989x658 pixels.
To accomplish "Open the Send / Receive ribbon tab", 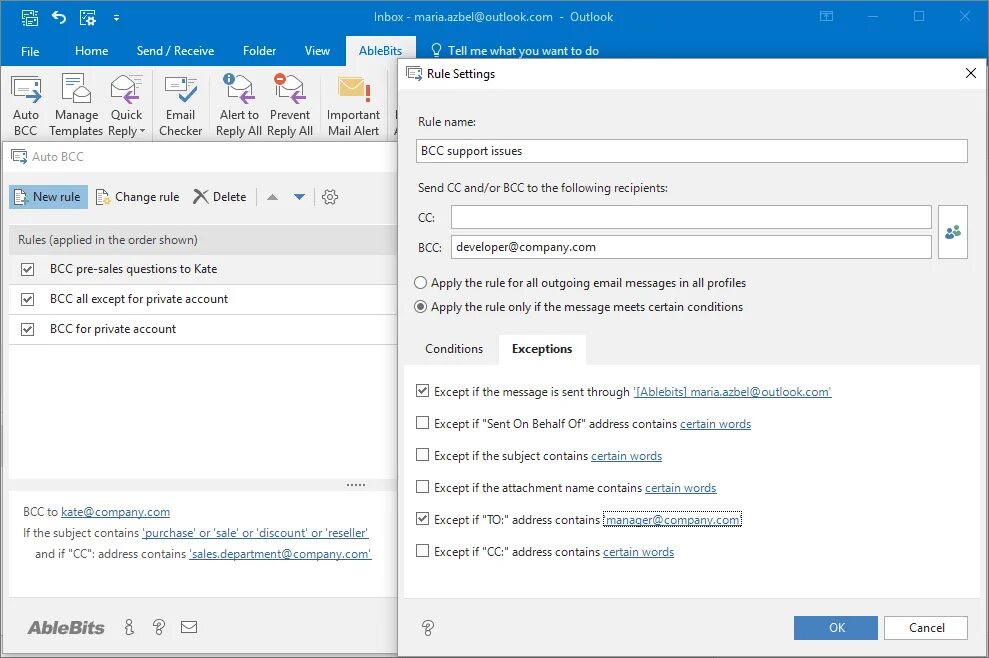I will (175, 51).
